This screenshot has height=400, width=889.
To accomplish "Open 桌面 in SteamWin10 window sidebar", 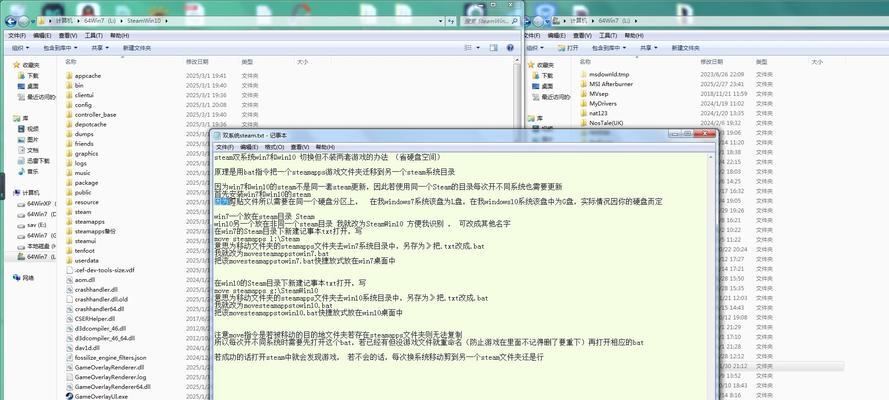I will [x=28, y=86].
